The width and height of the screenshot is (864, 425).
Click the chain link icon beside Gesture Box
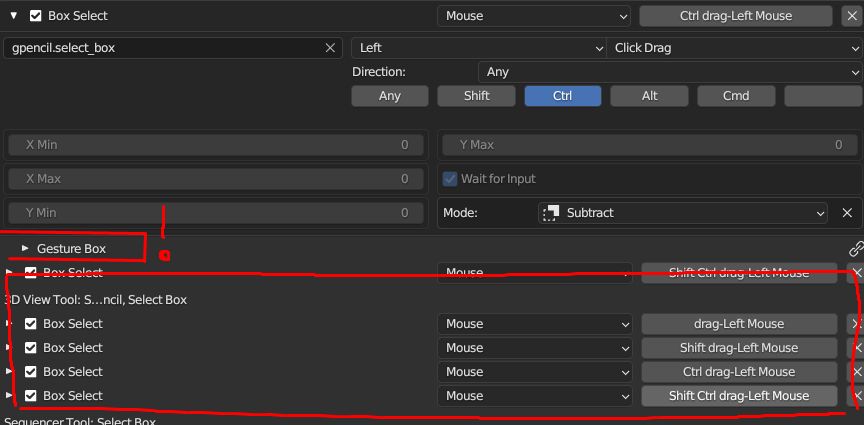pos(856,249)
